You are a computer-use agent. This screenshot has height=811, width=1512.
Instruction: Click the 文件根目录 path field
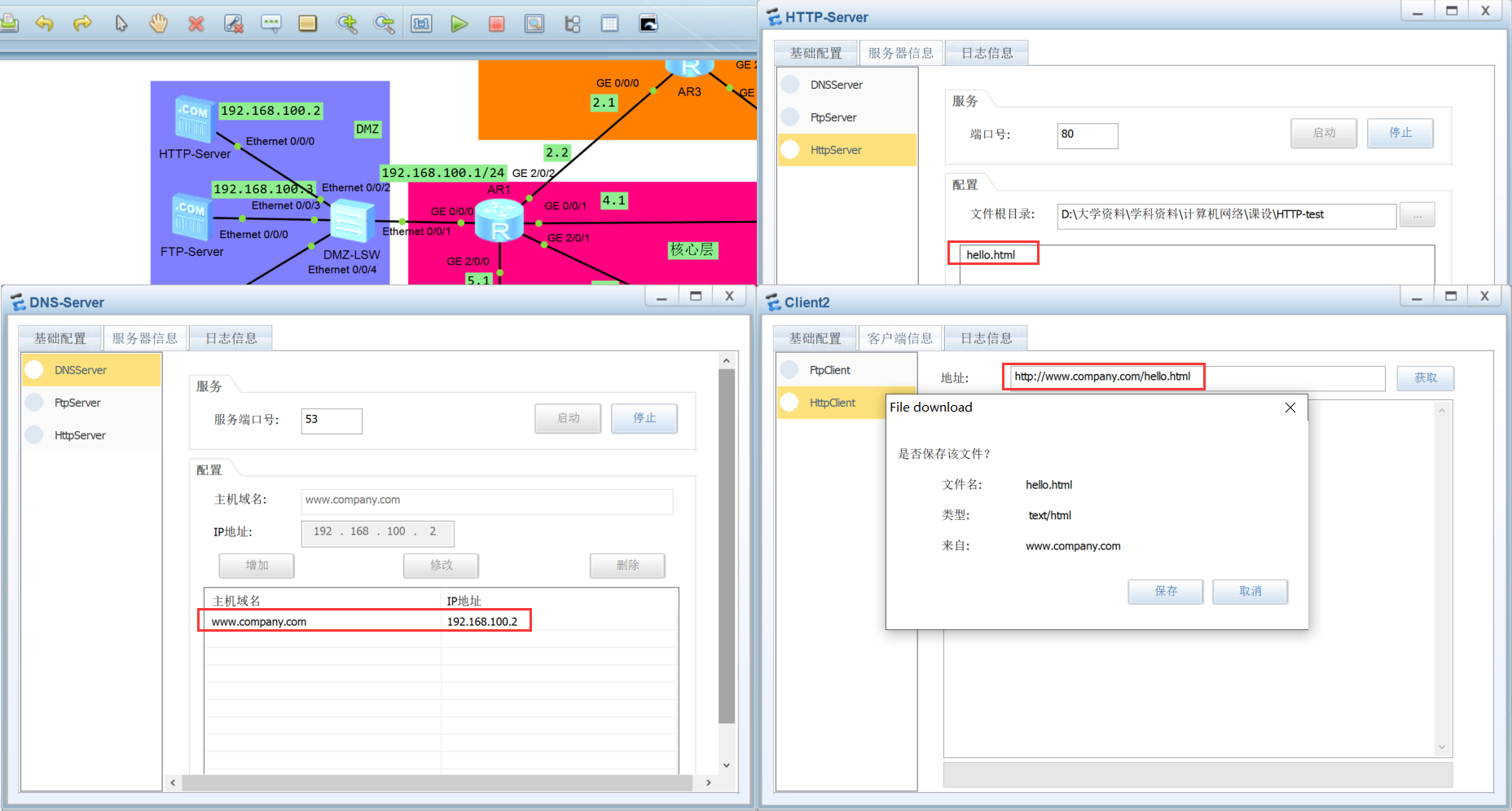[x=1227, y=215]
